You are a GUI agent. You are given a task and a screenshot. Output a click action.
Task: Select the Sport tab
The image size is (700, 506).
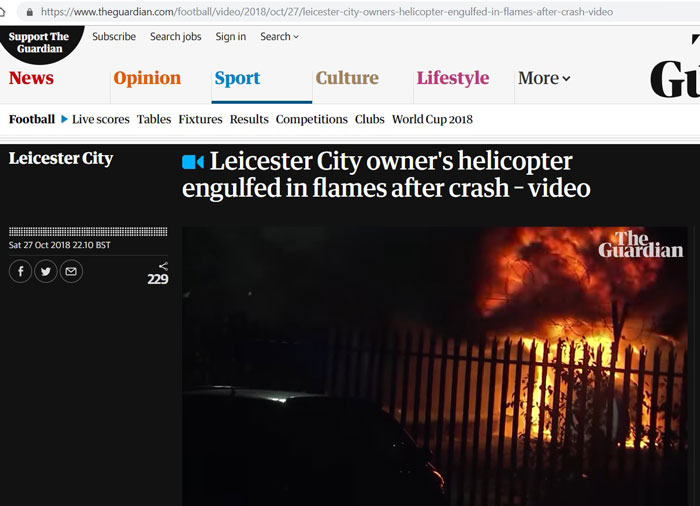(237, 78)
